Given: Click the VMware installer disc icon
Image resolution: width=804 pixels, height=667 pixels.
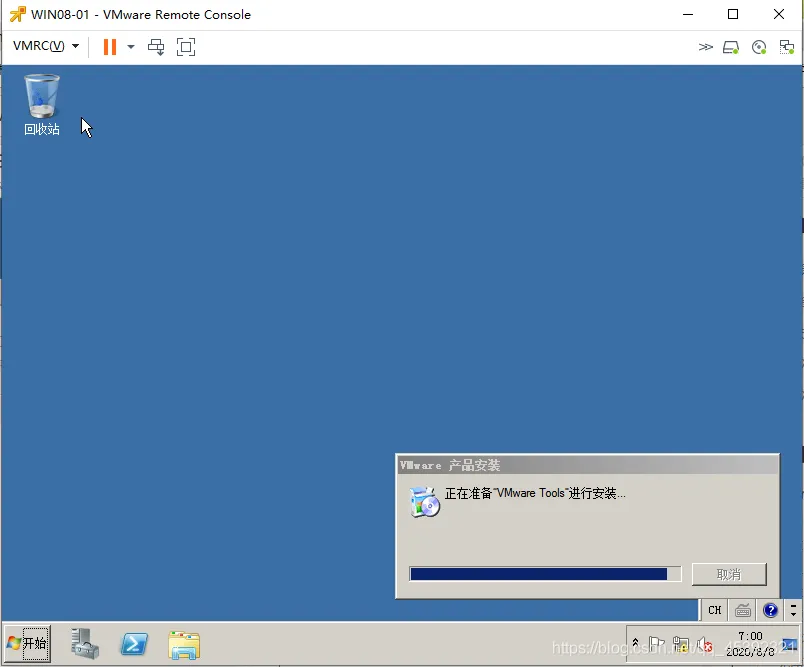Looking at the screenshot, I should (x=425, y=502).
